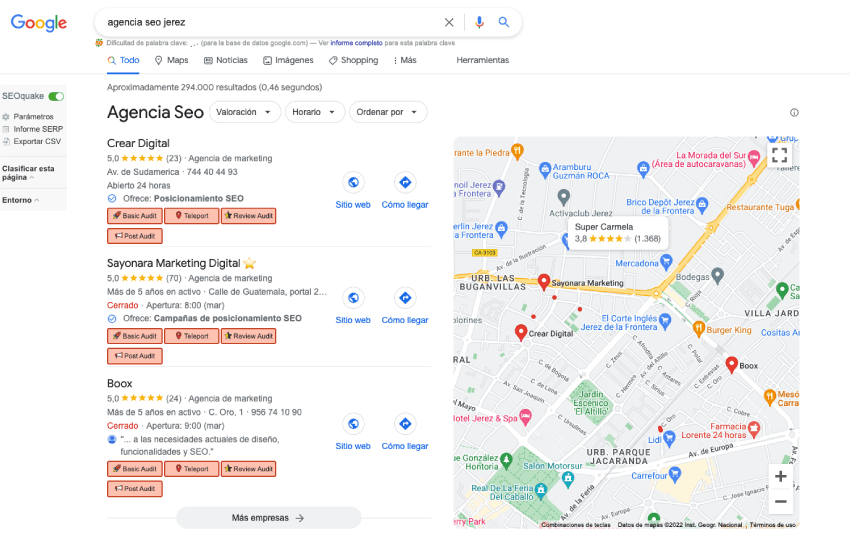Click the Más empresas button

point(268,518)
